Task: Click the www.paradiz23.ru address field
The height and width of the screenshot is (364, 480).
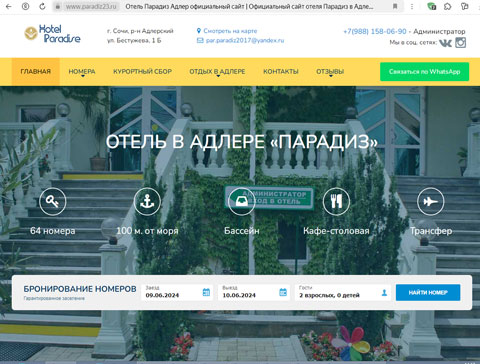Action: pyautogui.click(x=91, y=7)
